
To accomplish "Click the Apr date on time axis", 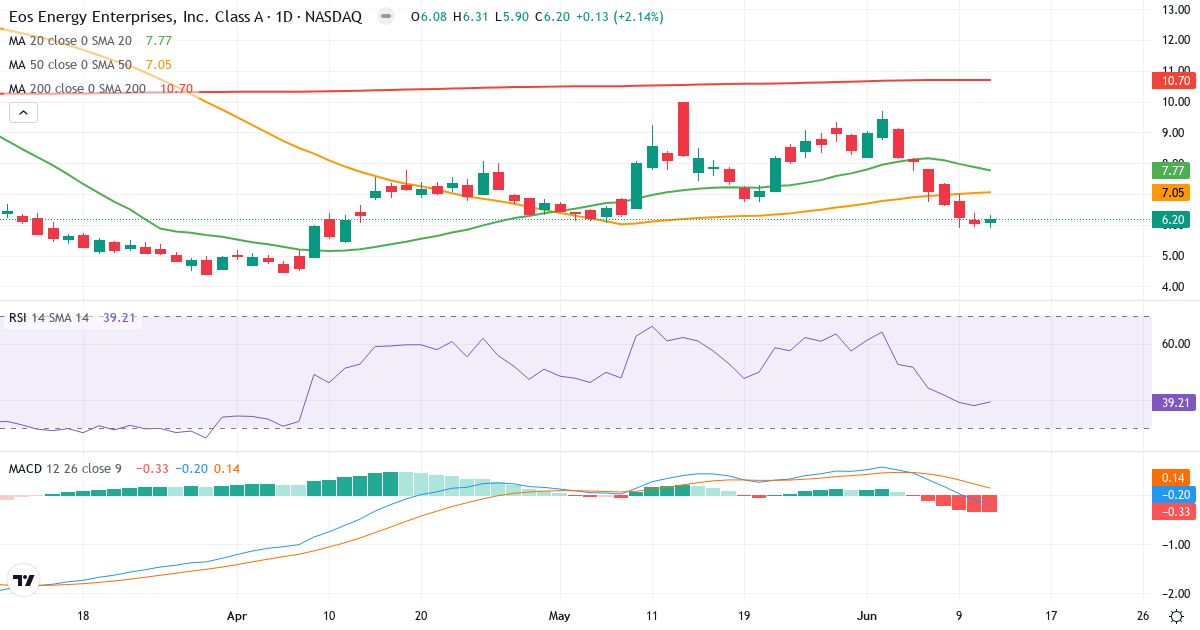I will click(237, 616).
